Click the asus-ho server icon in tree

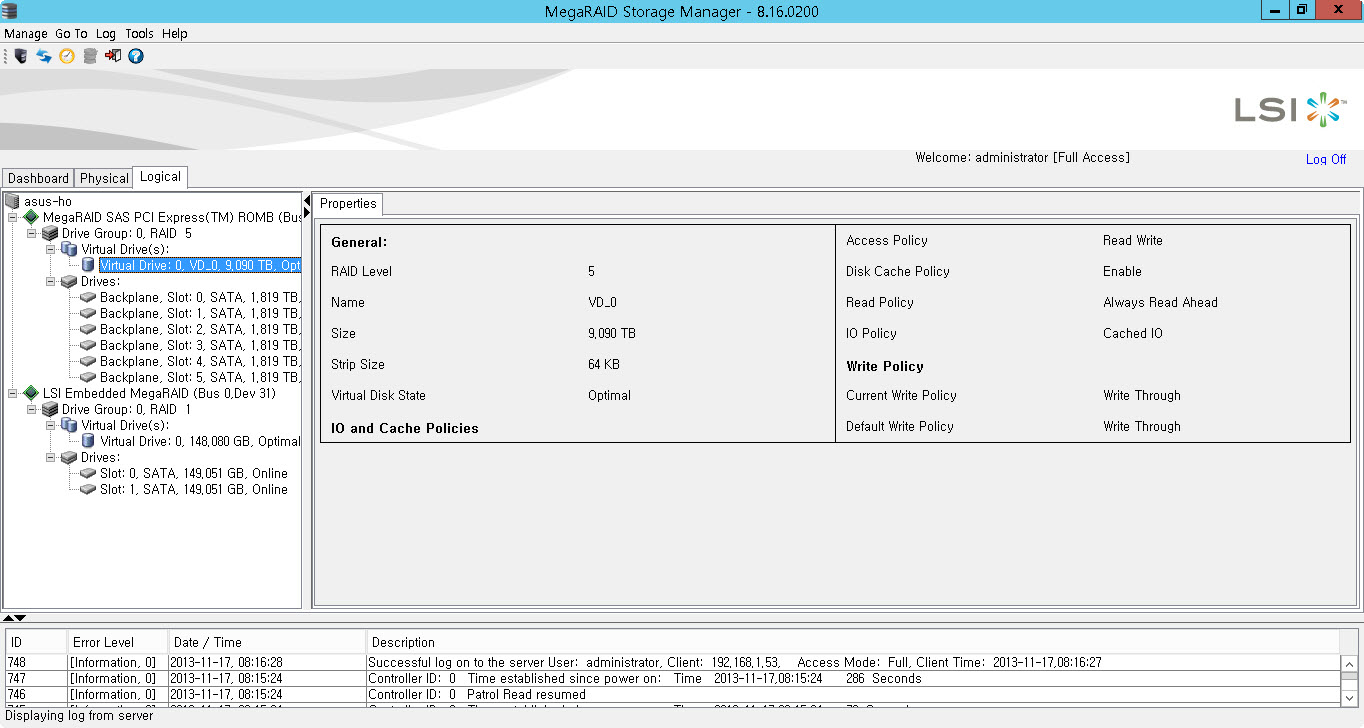[x=12, y=202]
